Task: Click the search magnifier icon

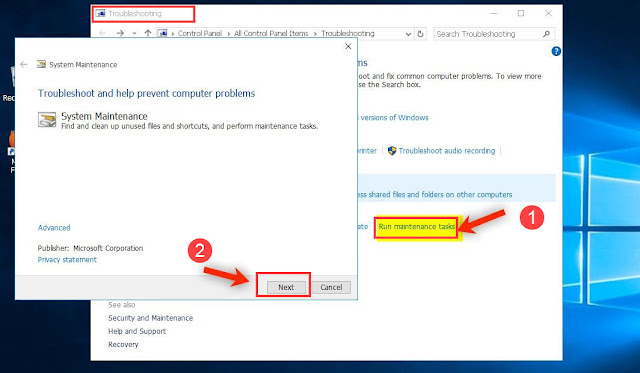Action: [547, 34]
